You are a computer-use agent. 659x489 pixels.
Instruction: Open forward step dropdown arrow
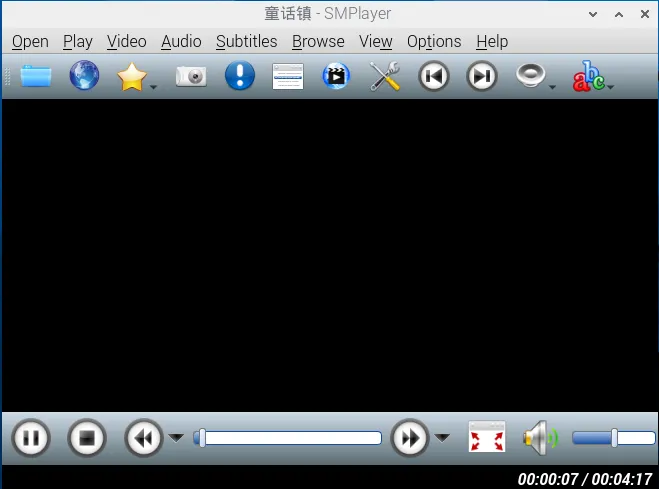[x=442, y=438]
